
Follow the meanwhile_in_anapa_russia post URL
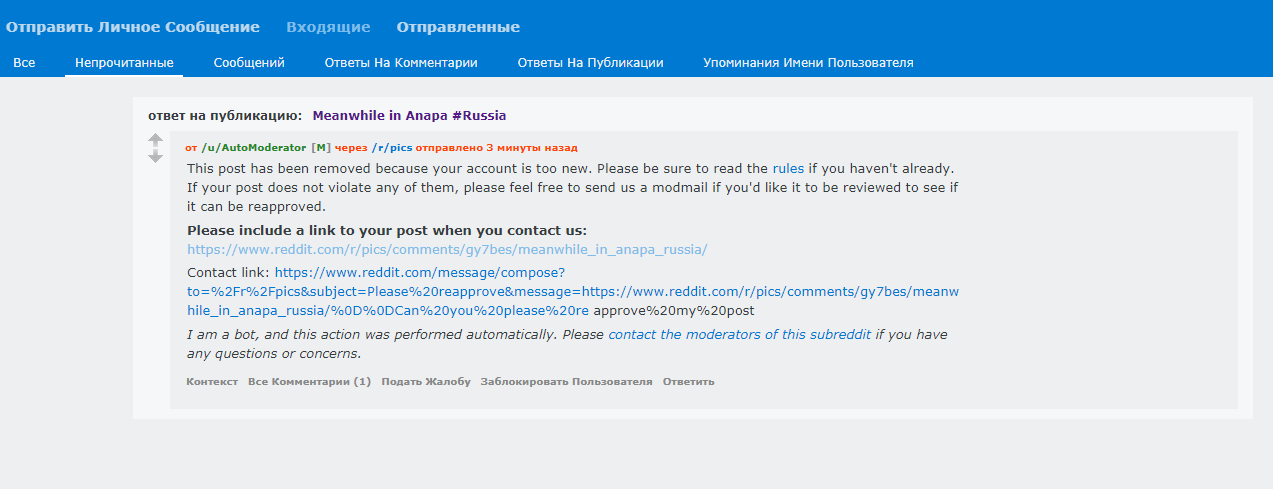[447, 249]
